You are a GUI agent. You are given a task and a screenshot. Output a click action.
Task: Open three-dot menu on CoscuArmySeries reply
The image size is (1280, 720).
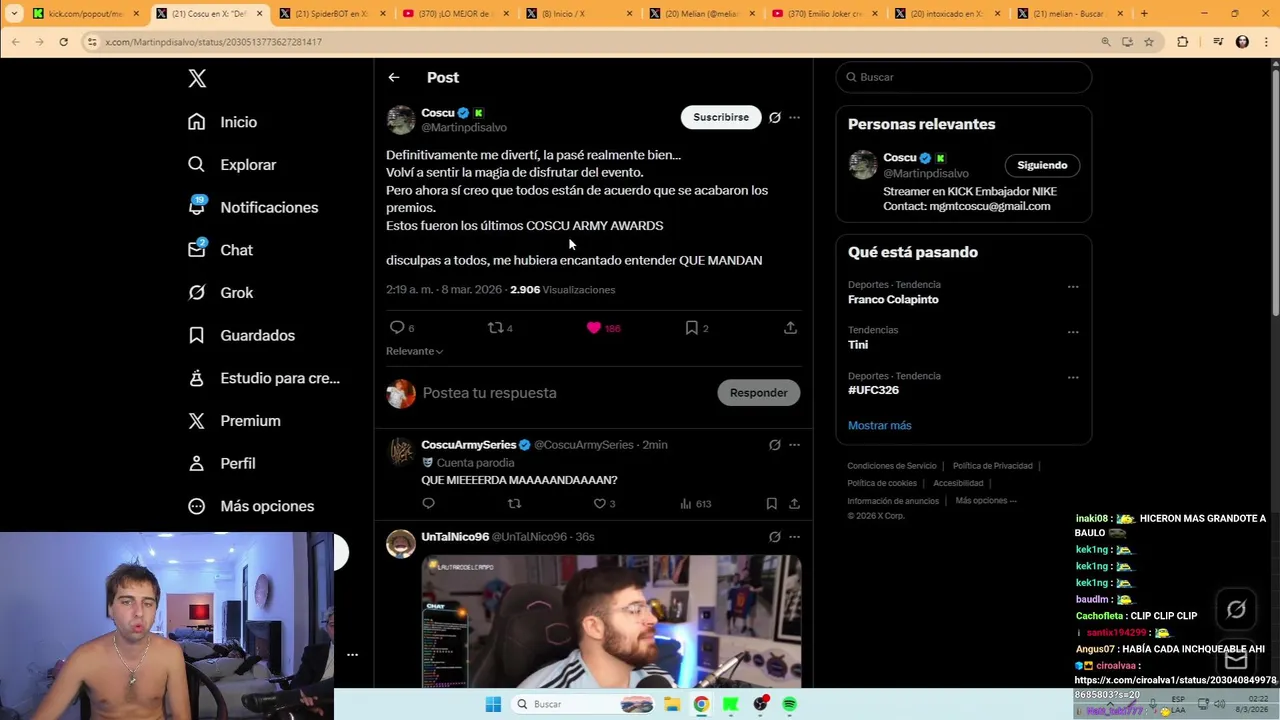pyautogui.click(x=794, y=445)
